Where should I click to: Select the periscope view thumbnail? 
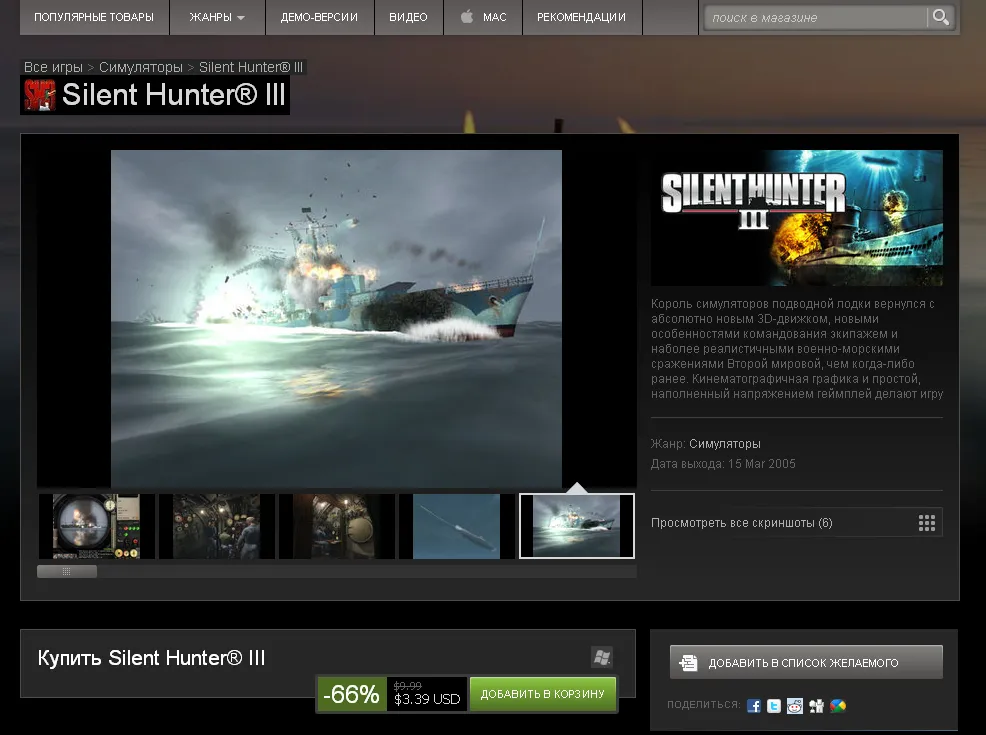point(96,526)
